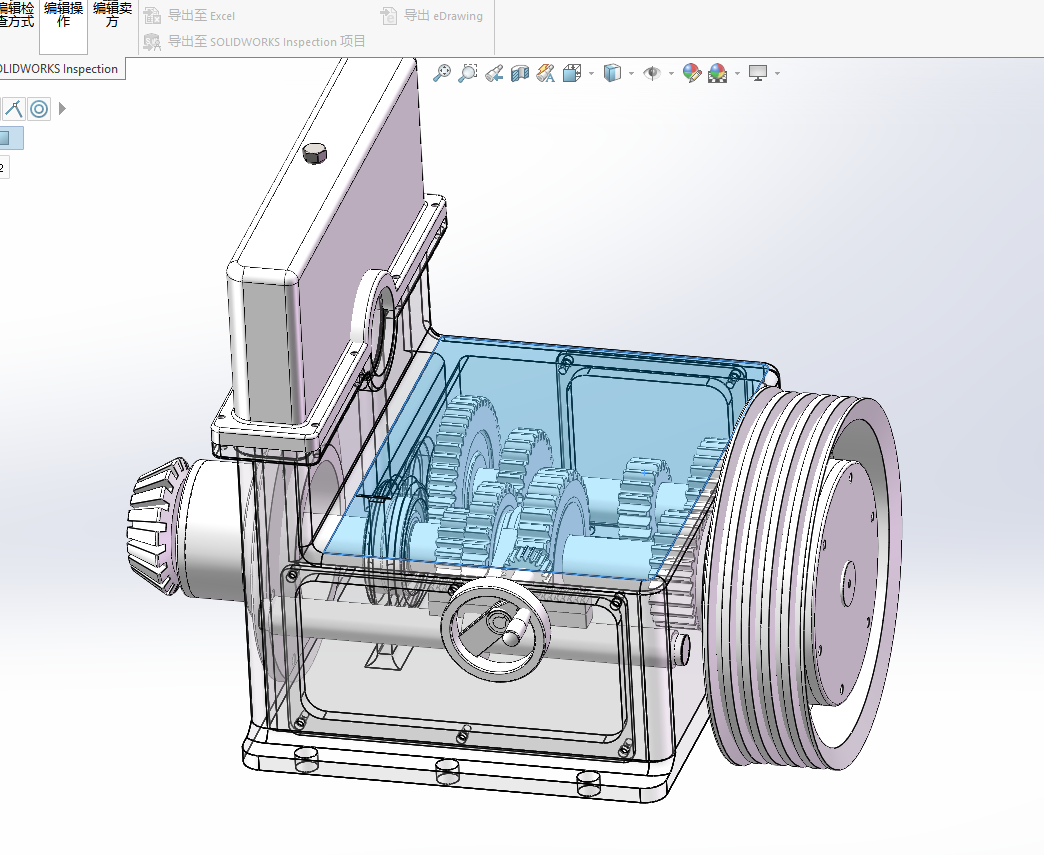This screenshot has width=1044, height=855.
Task: Expand the Display Style dropdown arrow
Action: [631, 73]
